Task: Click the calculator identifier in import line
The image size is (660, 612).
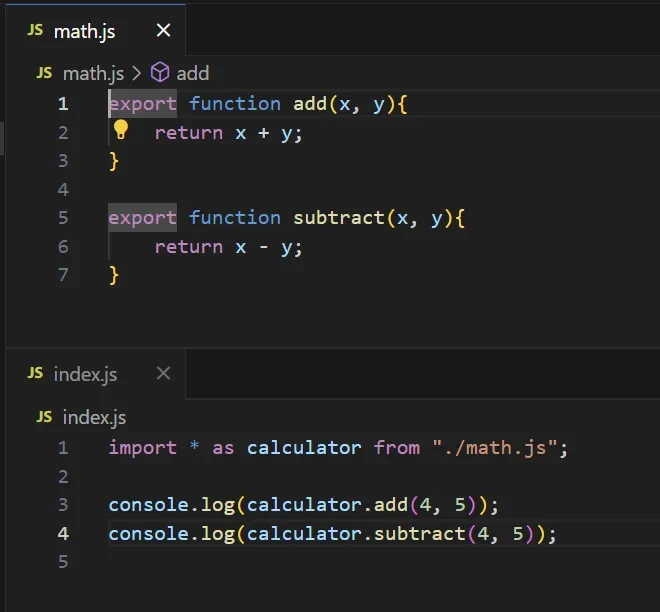Action: pyautogui.click(x=304, y=447)
